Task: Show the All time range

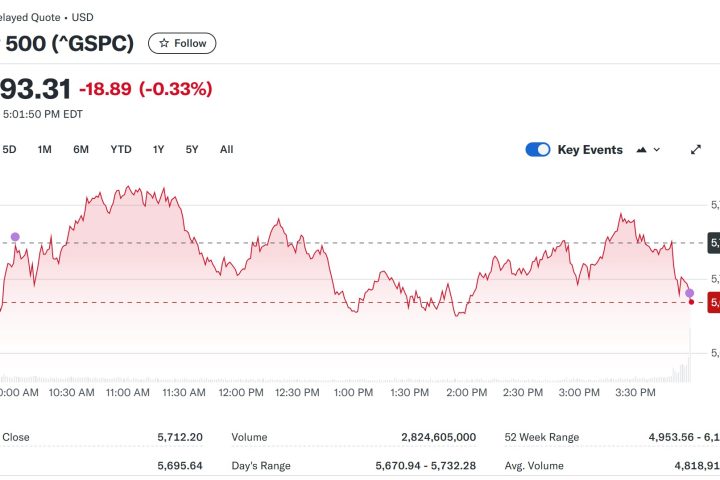Action: pos(227,149)
